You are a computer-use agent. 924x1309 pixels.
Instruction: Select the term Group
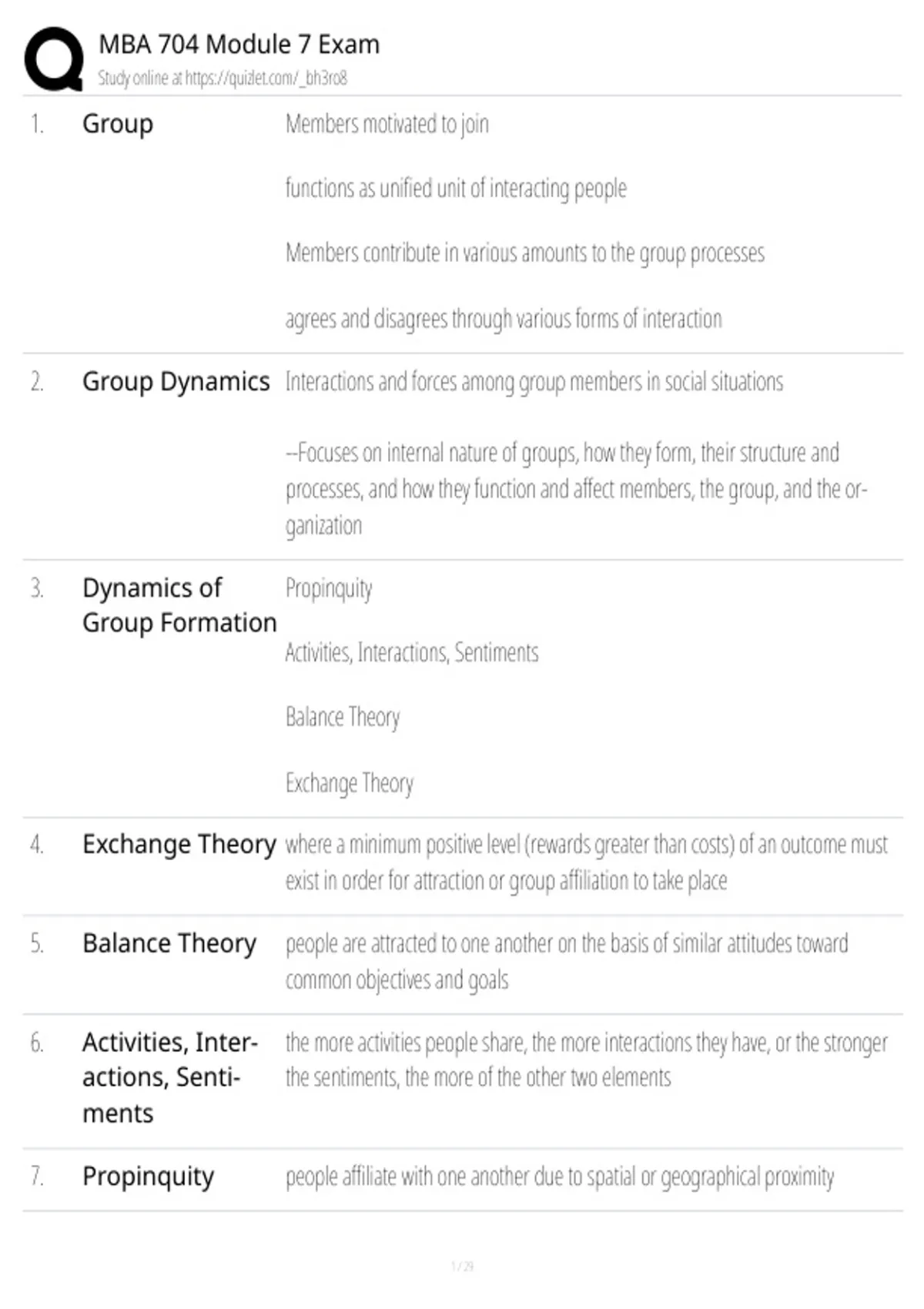pos(118,124)
